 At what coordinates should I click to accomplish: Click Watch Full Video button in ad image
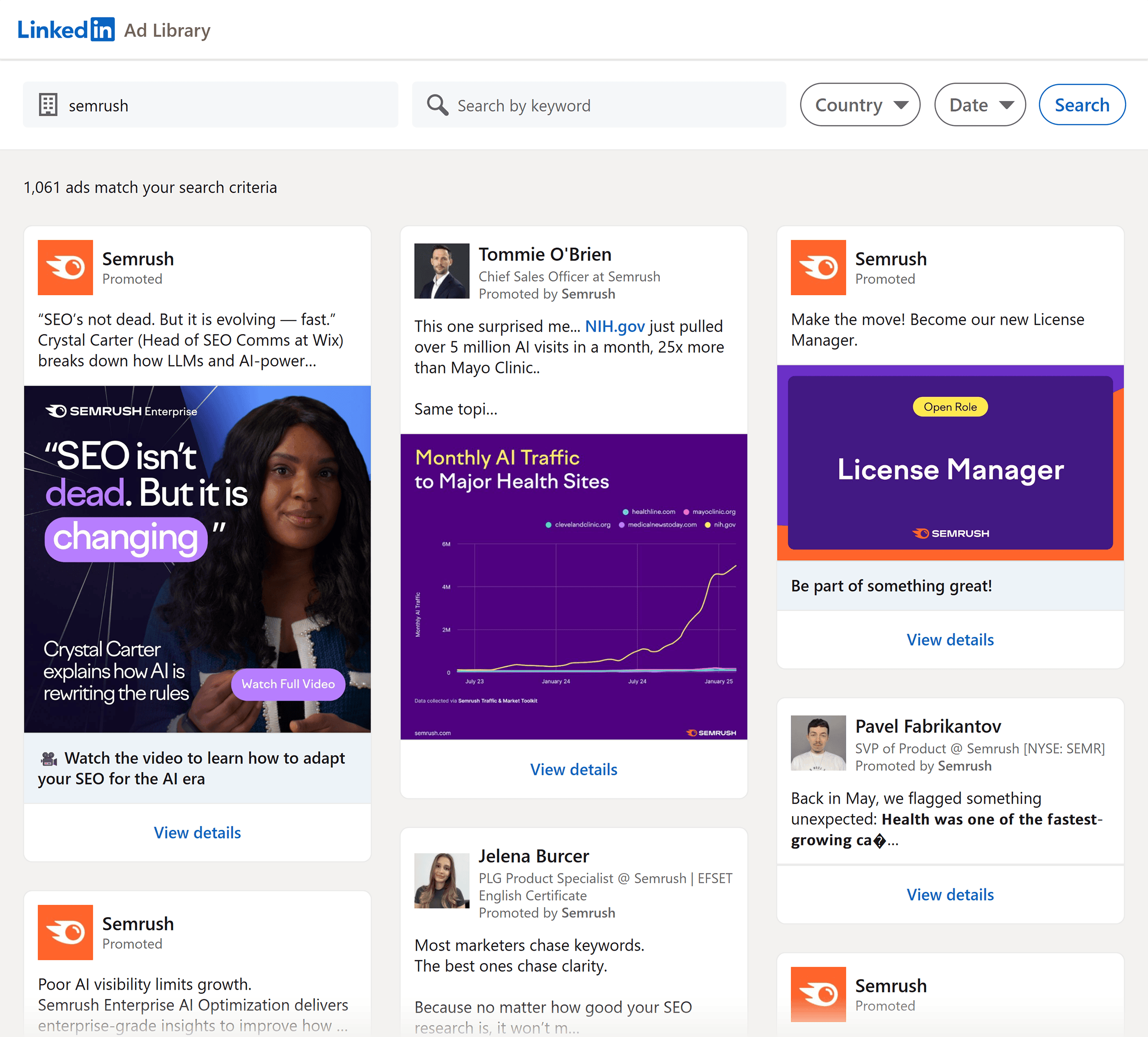pyautogui.click(x=288, y=684)
